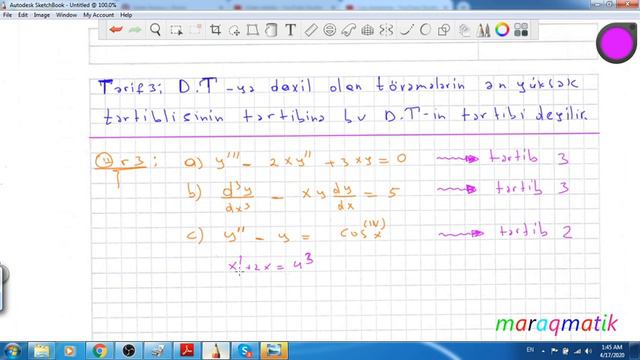Toggle the French Curve guide

[x=348, y=30]
